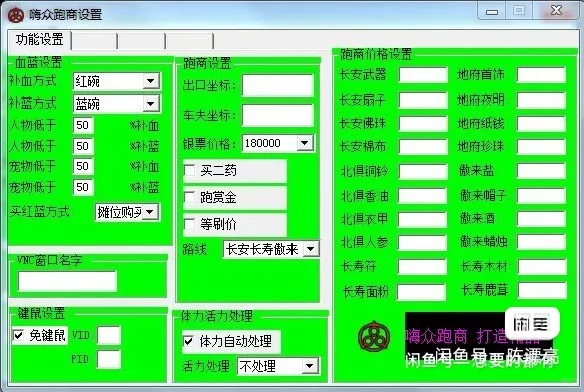Open the third blank tab
The width and height of the screenshot is (584, 392).
click(x=142, y=41)
